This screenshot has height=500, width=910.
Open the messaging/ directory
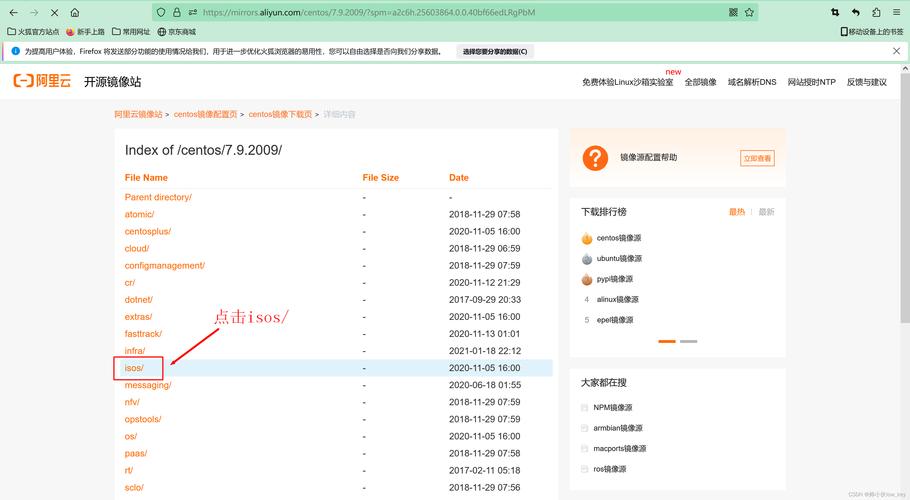[148, 385]
